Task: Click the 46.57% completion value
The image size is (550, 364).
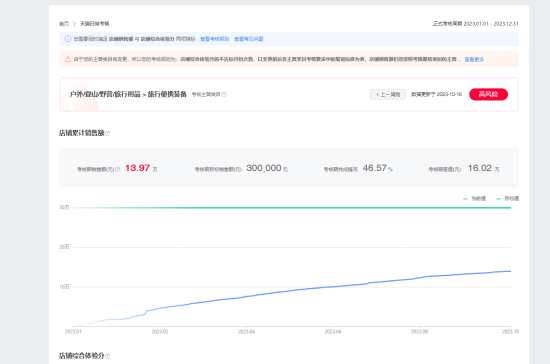Action: point(377,168)
